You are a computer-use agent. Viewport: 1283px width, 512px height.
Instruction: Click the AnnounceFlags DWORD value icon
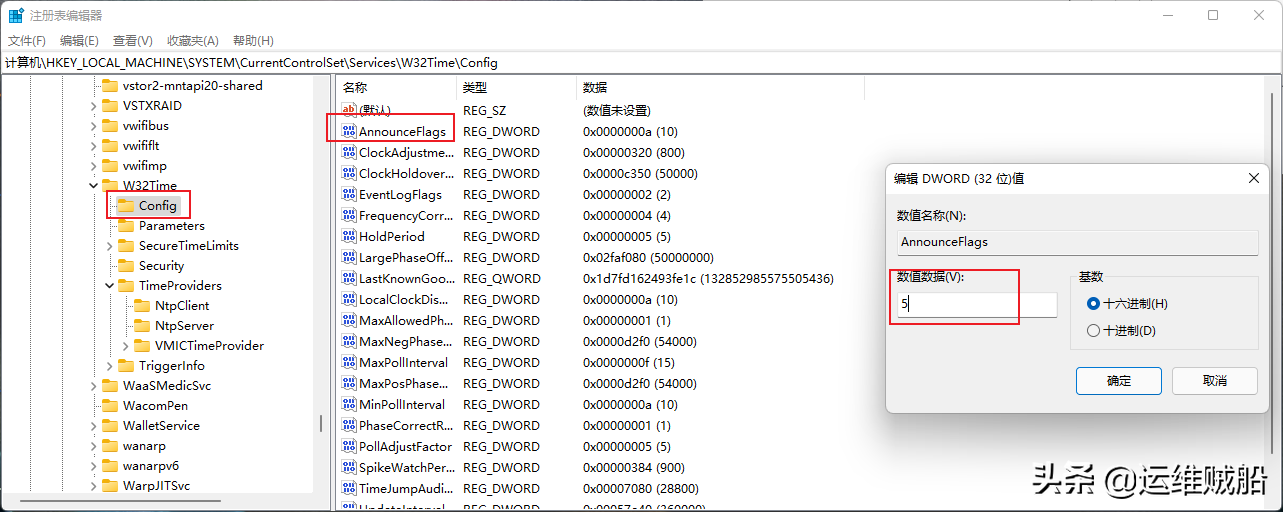point(349,132)
